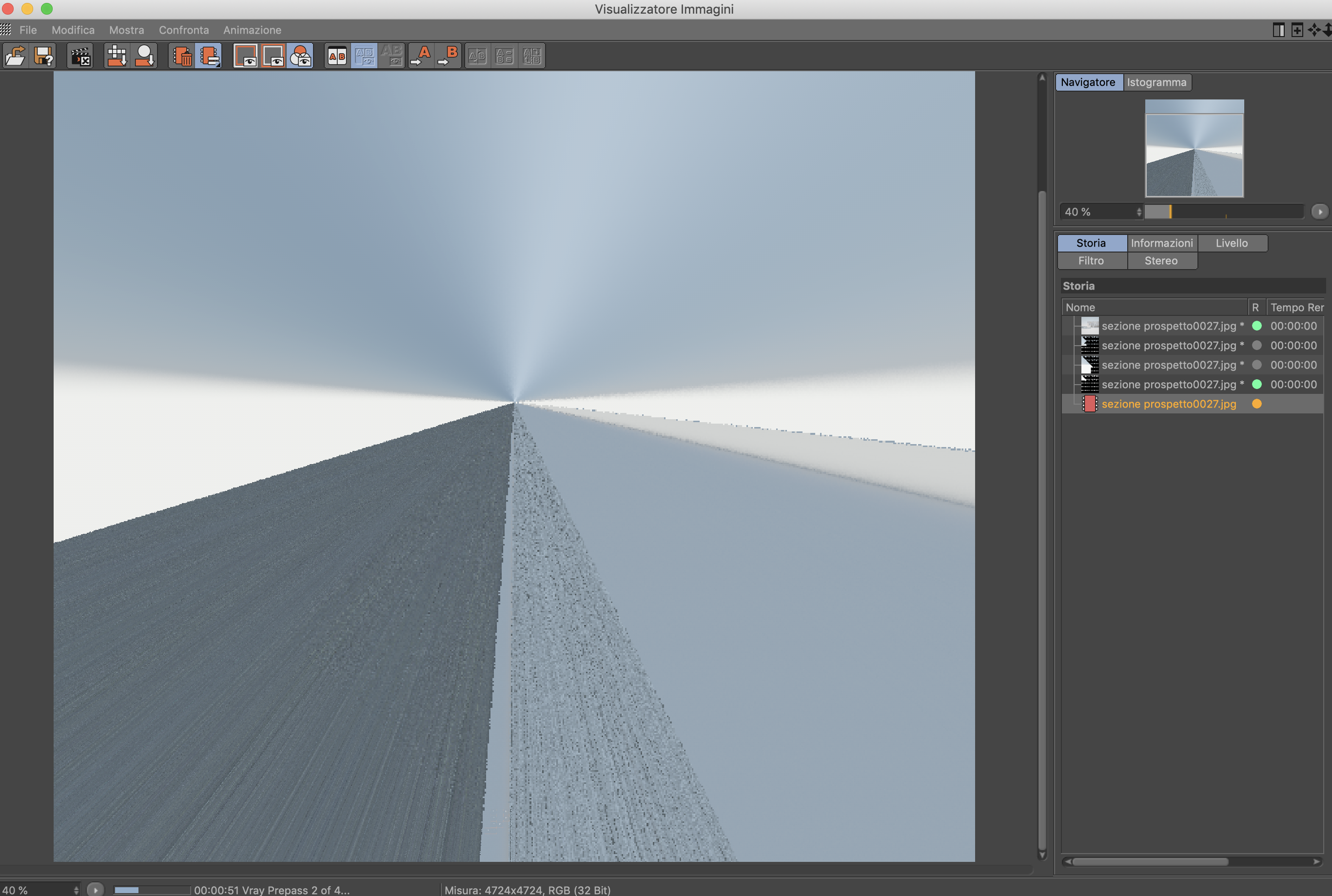Click the Set as A icon
This screenshot has height=896, width=1332.
pos(421,56)
